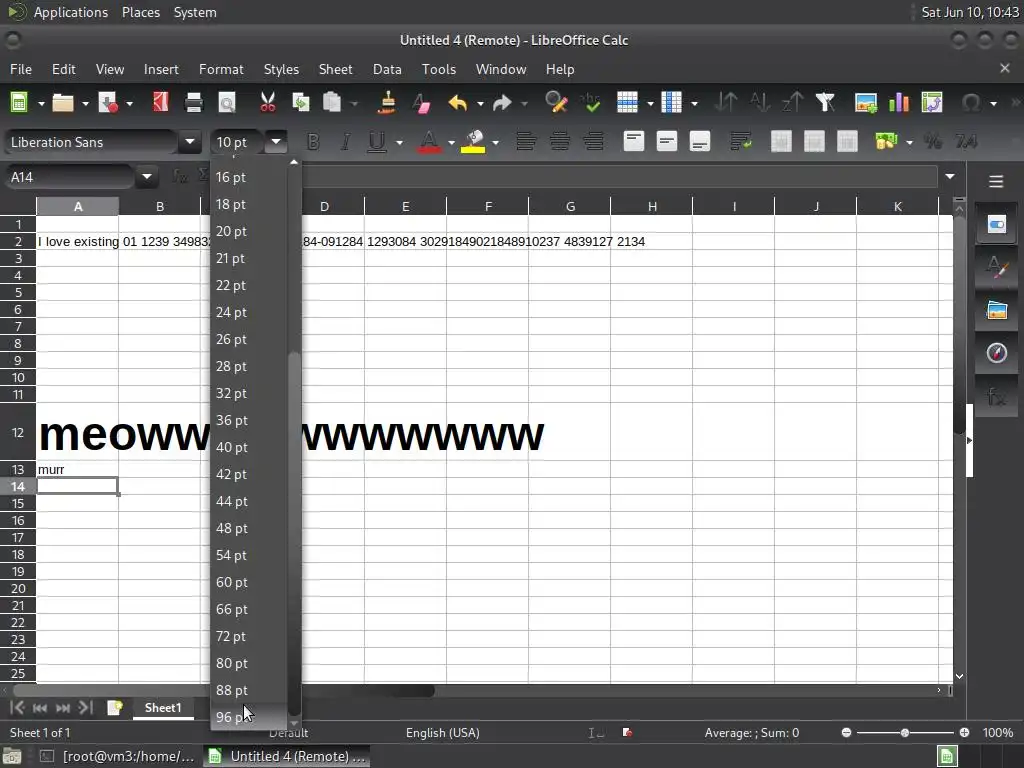Viewport: 1024px width, 768px height.
Task: Open the Undo history dropdown arrow
Action: point(480,103)
